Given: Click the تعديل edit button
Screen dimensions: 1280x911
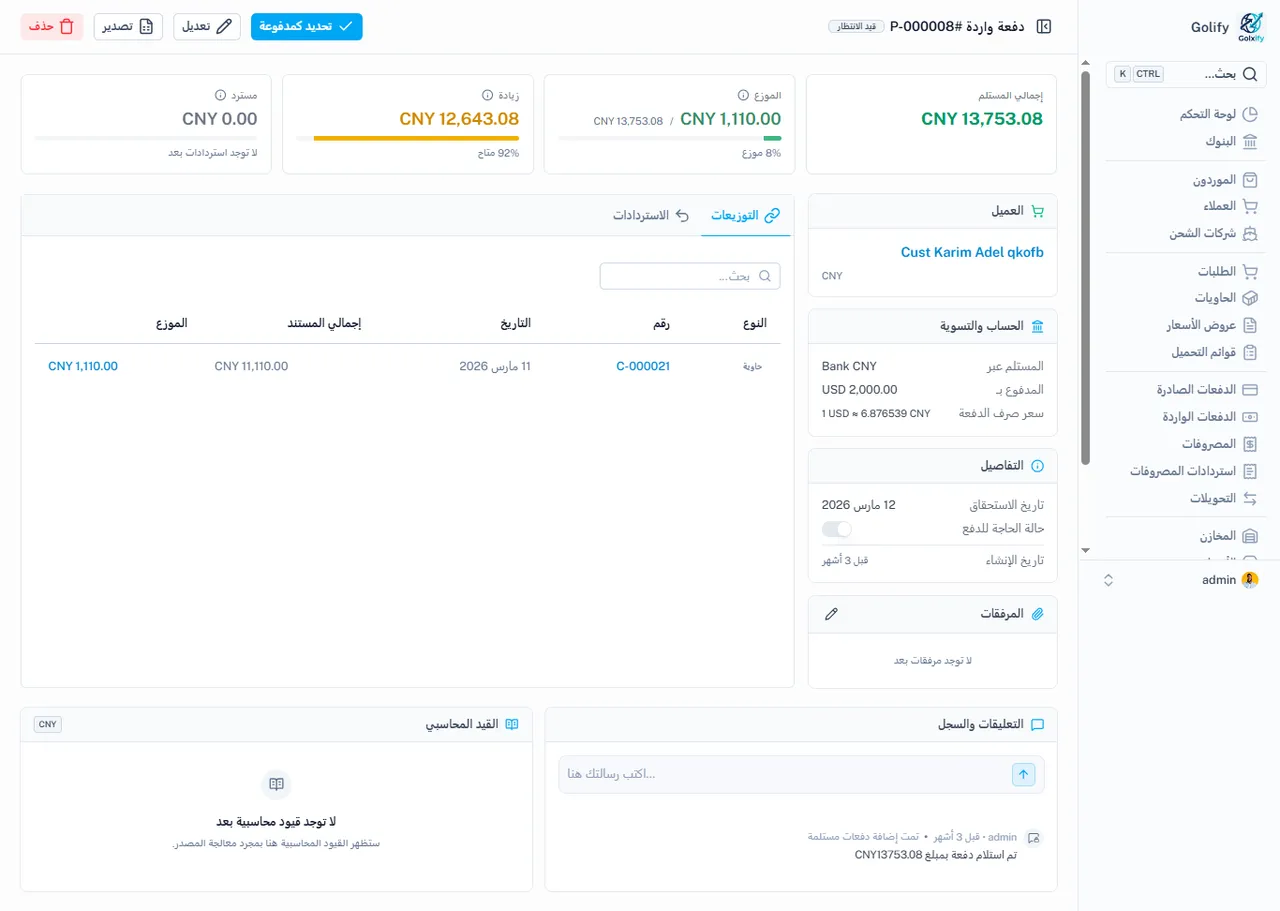Looking at the screenshot, I should [207, 27].
